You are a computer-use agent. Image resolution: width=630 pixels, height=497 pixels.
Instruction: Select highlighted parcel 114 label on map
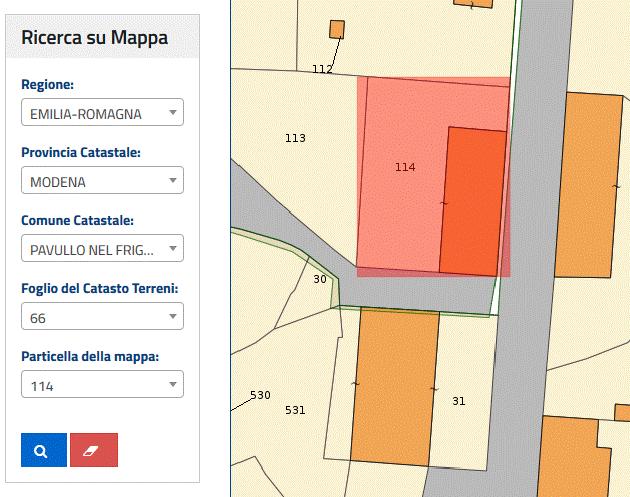click(404, 167)
